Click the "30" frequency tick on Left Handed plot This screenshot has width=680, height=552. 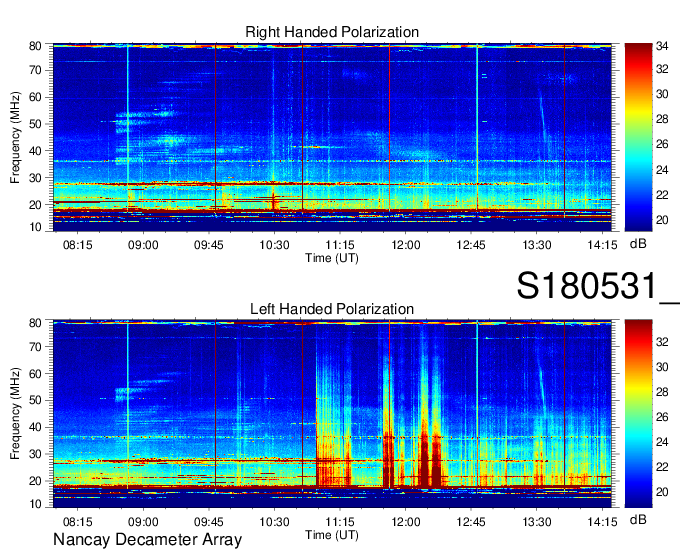coord(35,454)
